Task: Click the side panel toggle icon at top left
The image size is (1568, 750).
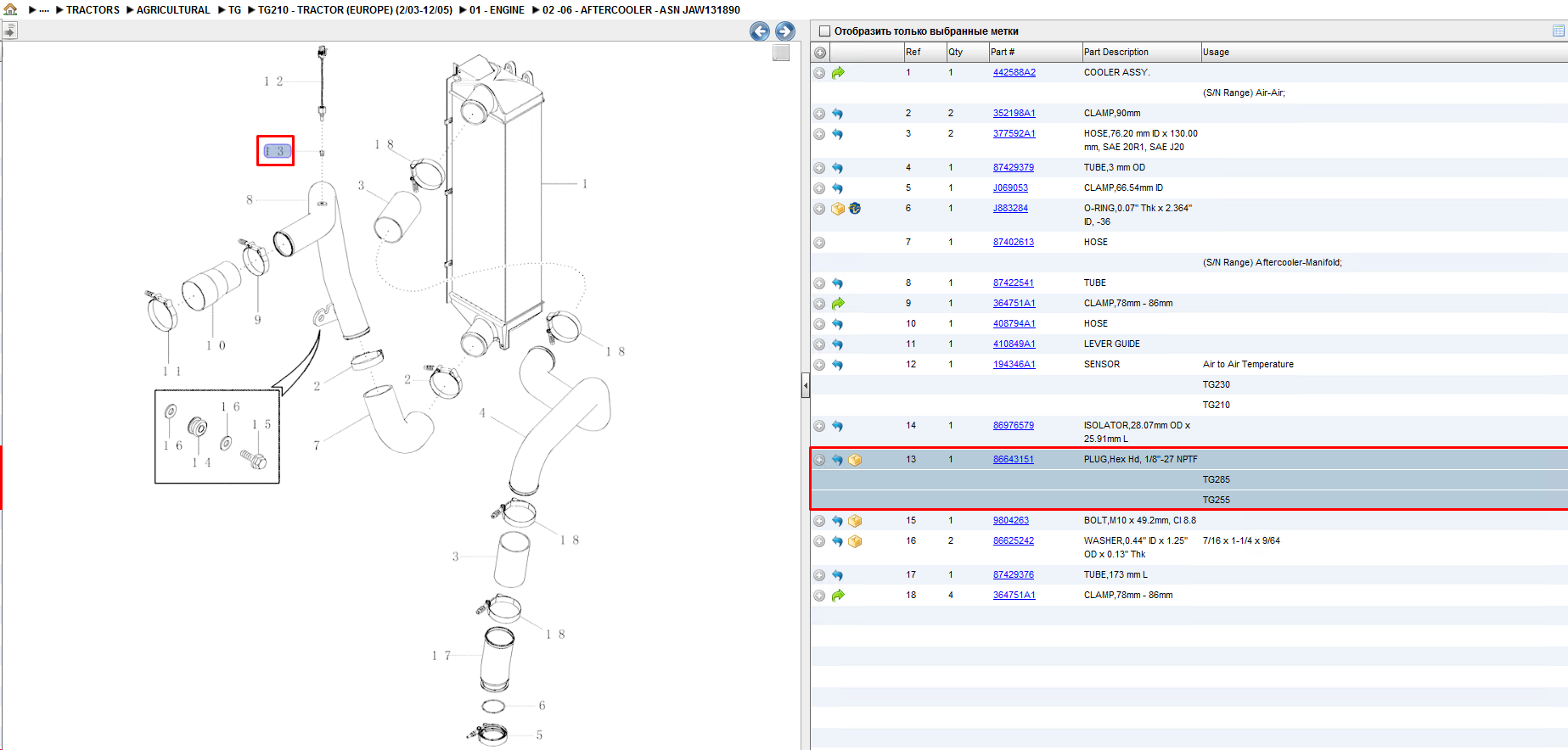Action: click(9, 31)
